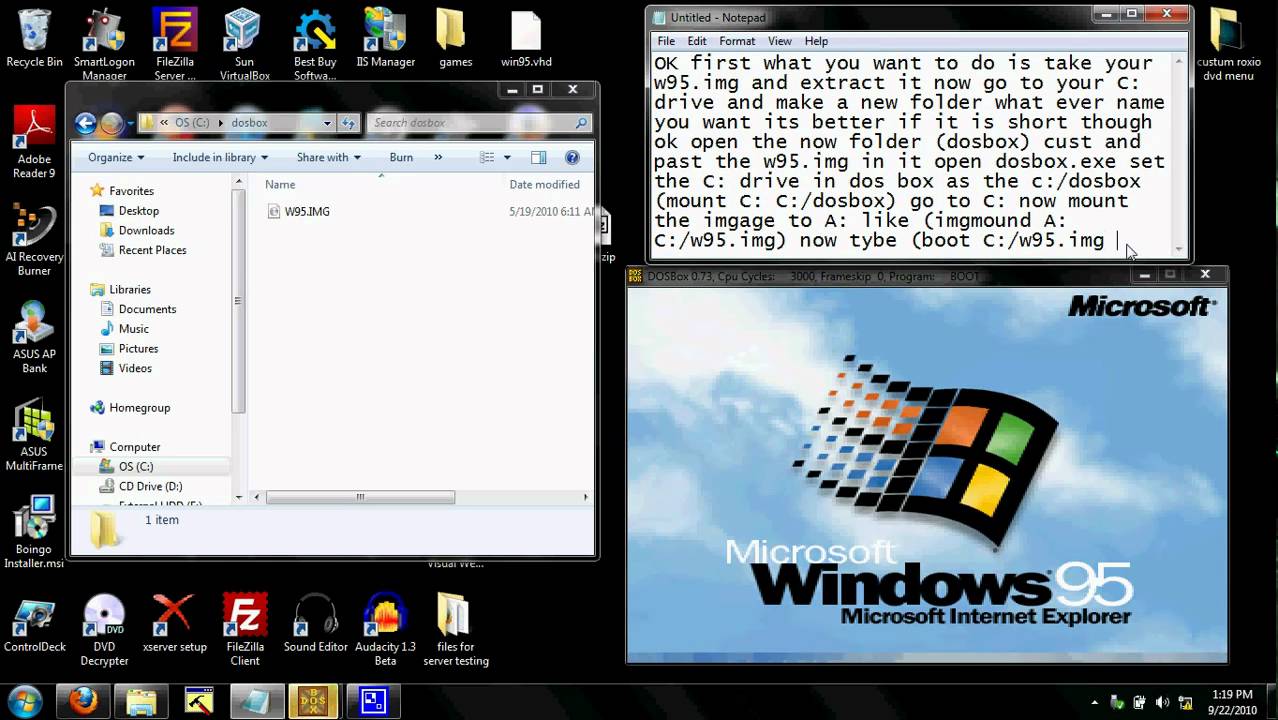Open Notepad View menu
Image resolution: width=1278 pixels, height=720 pixels.
pyautogui.click(x=780, y=41)
